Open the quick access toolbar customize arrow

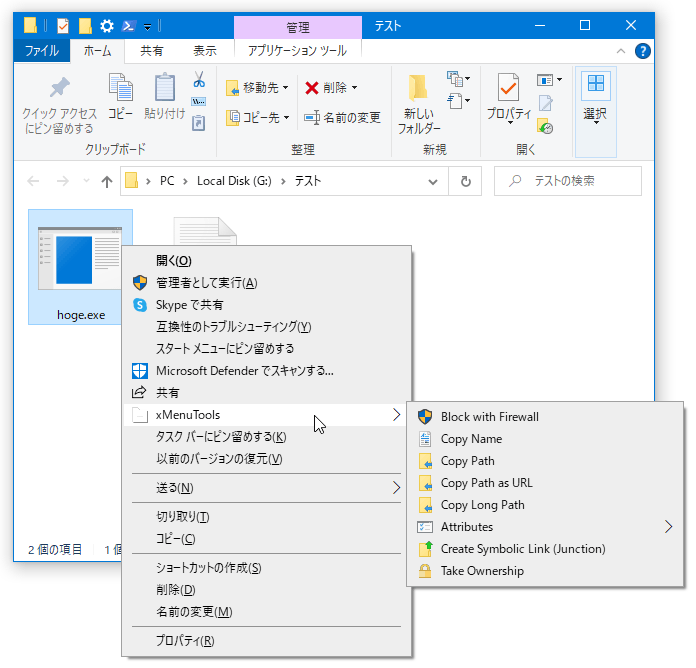point(147,27)
